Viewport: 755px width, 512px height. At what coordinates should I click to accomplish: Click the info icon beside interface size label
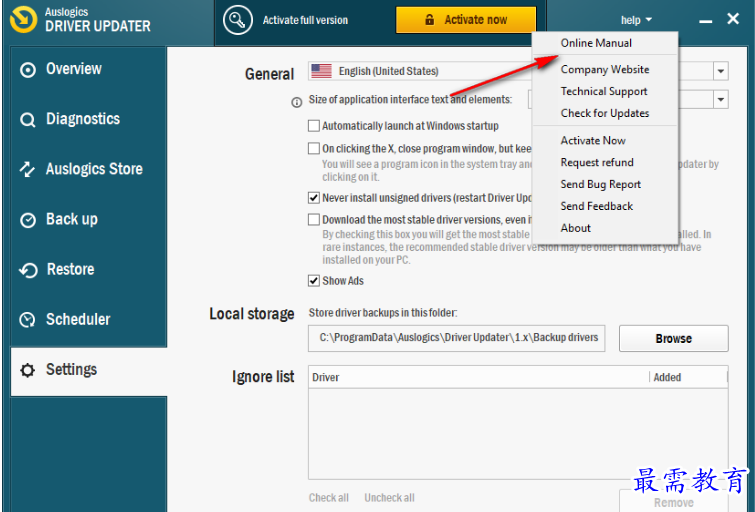[297, 102]
